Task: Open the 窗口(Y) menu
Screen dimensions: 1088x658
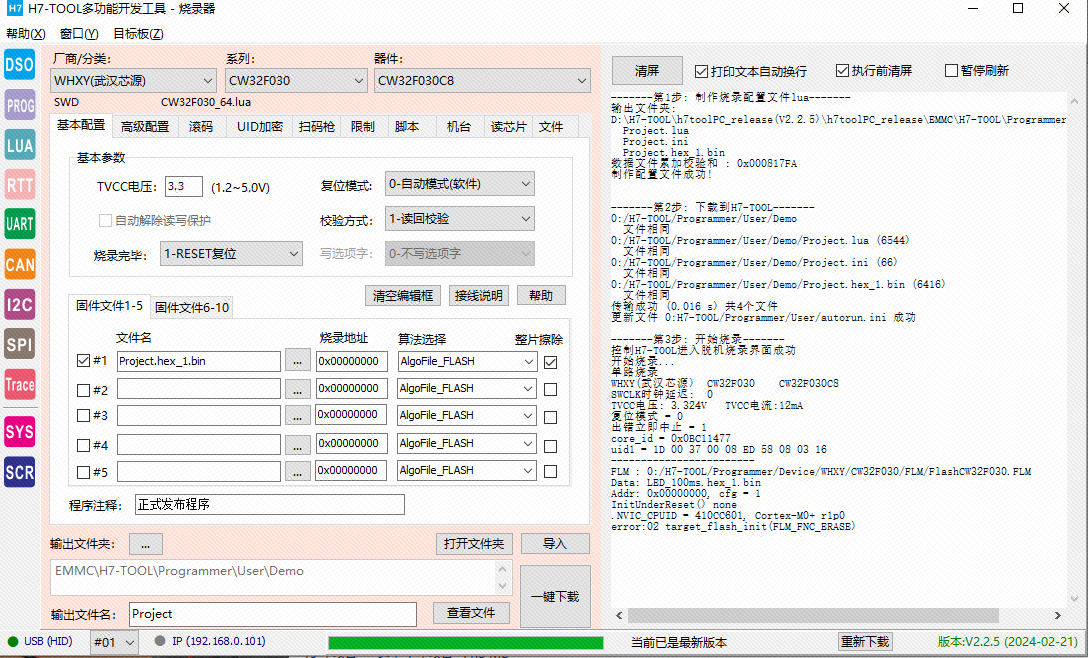Action: (78, 34)
